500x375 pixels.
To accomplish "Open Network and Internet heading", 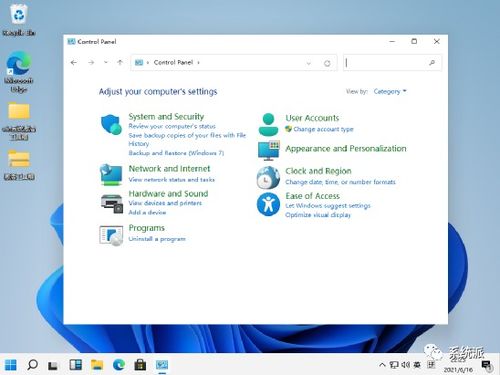I will click(x=169, y=169).
